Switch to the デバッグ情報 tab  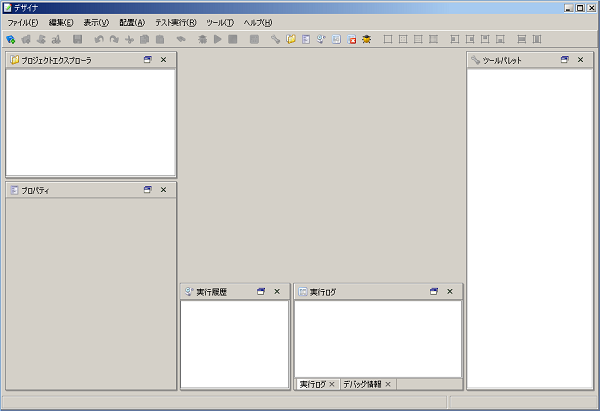click(x=362, y=384)
